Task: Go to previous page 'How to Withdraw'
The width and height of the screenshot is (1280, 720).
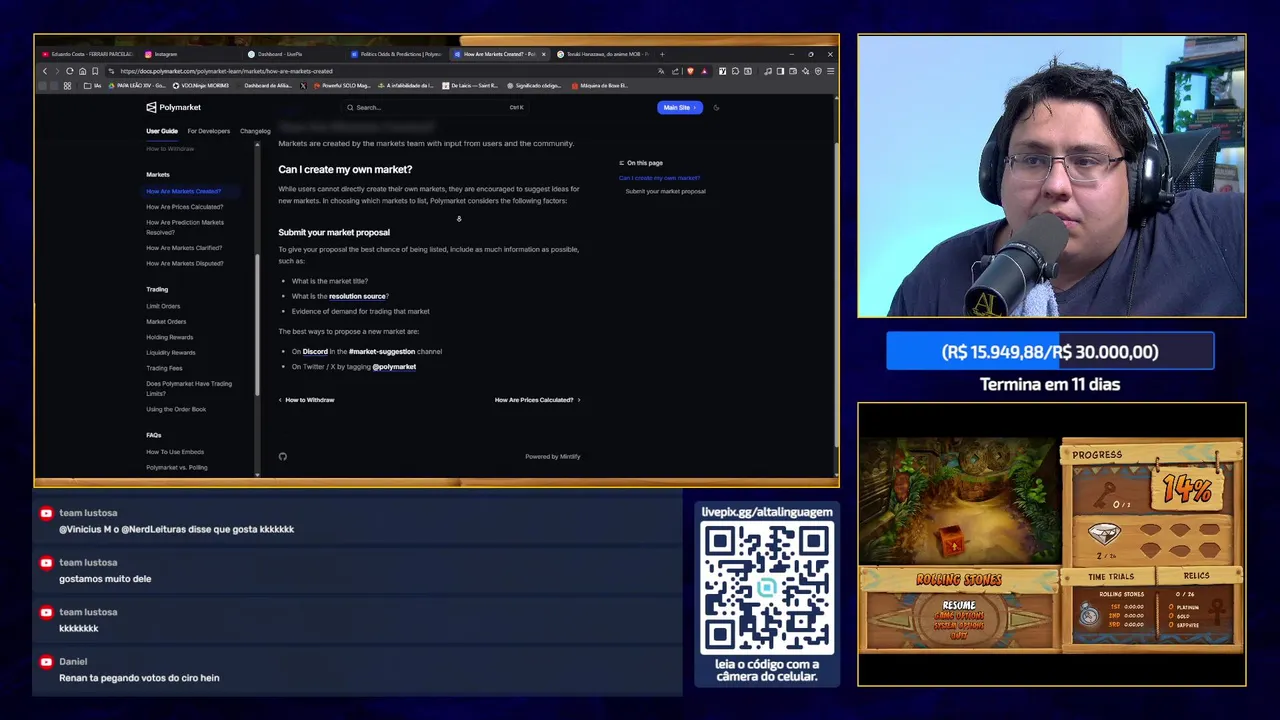Action: [x=307, y=400]
